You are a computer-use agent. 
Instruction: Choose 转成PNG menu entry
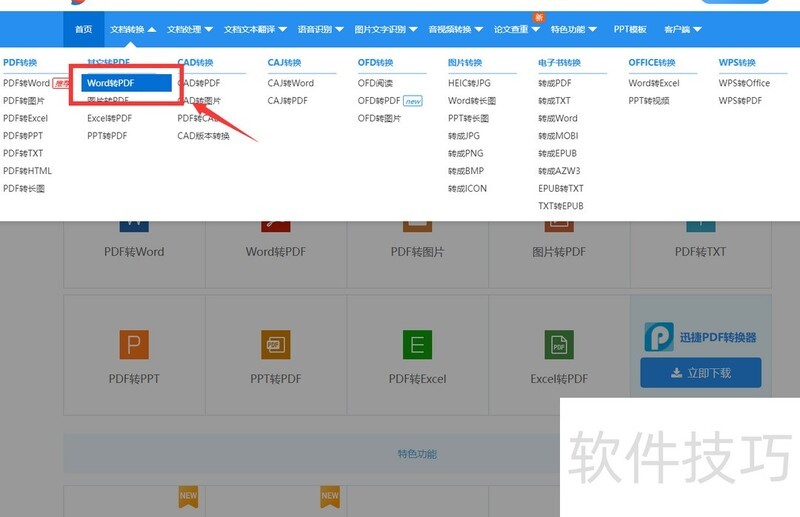(x=465, y=153)
